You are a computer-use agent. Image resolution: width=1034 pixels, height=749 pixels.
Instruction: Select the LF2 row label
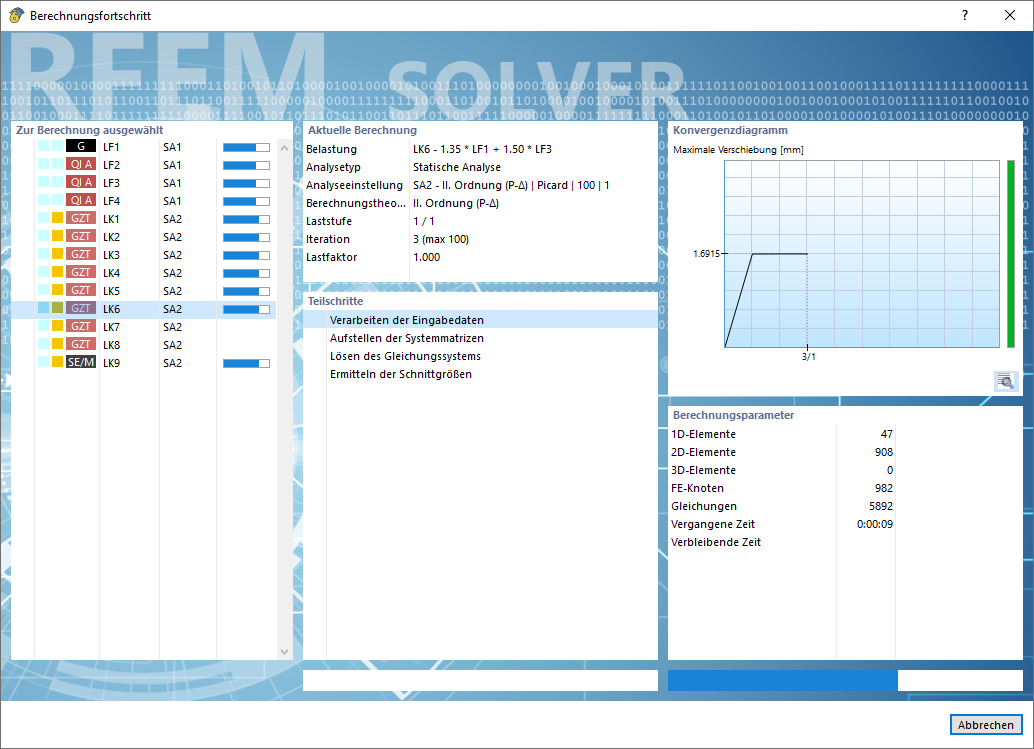click(111, 165)
